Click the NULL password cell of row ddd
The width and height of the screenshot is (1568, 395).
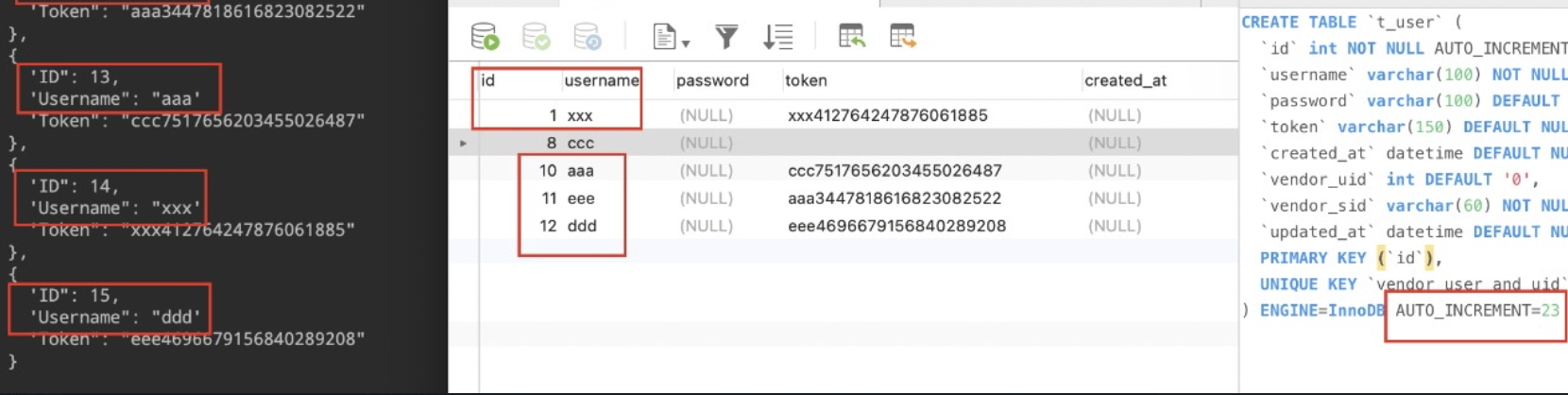(706, 226)
